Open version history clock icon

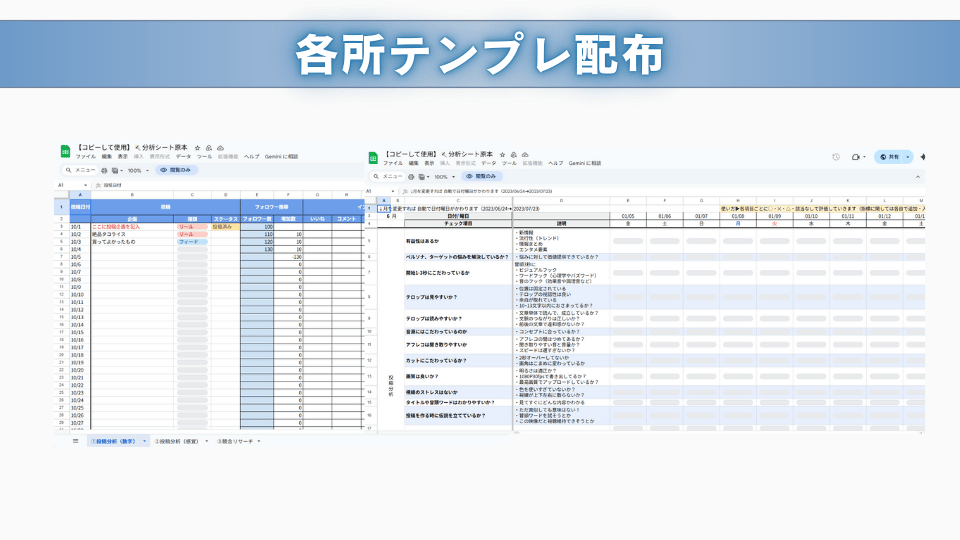click(x=835, y=157)
